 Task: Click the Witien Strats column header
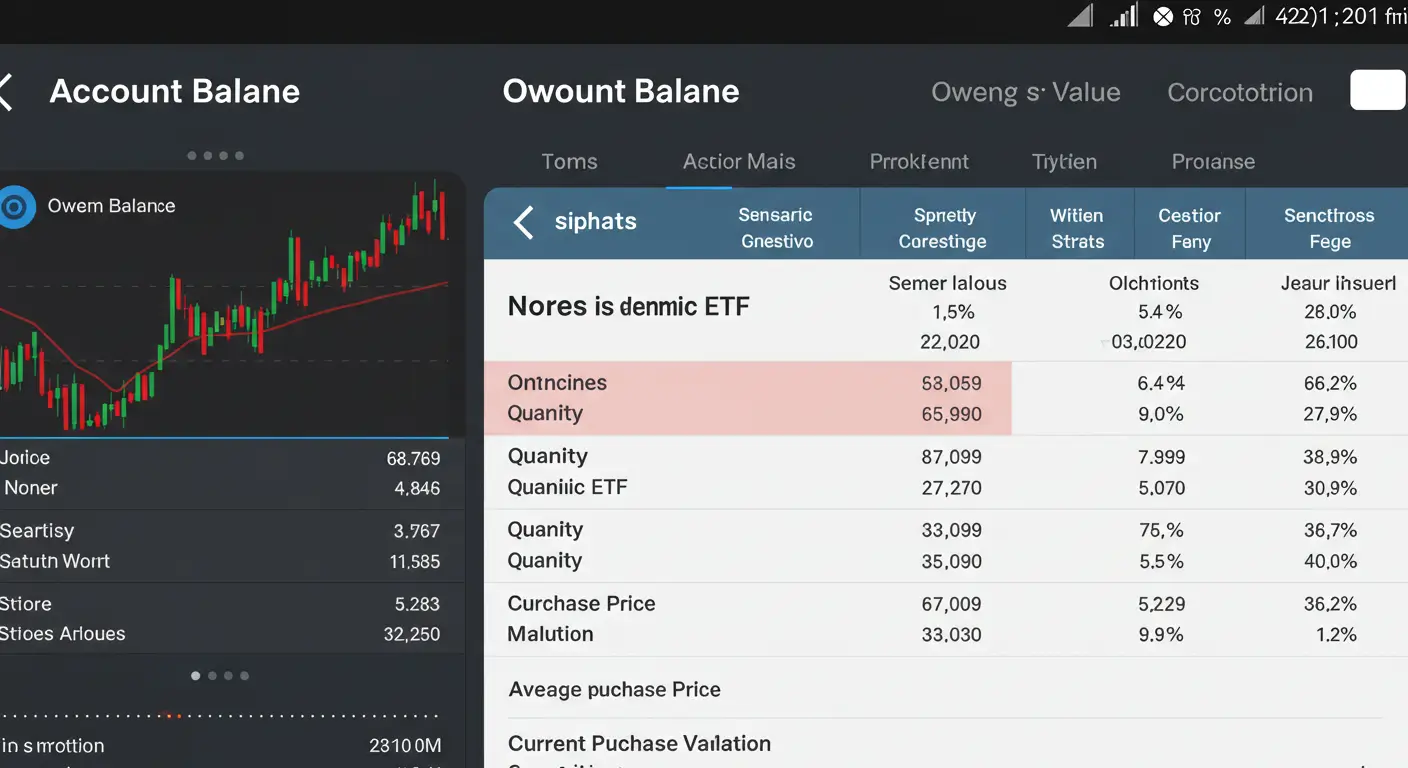[x=1078, y=228]
